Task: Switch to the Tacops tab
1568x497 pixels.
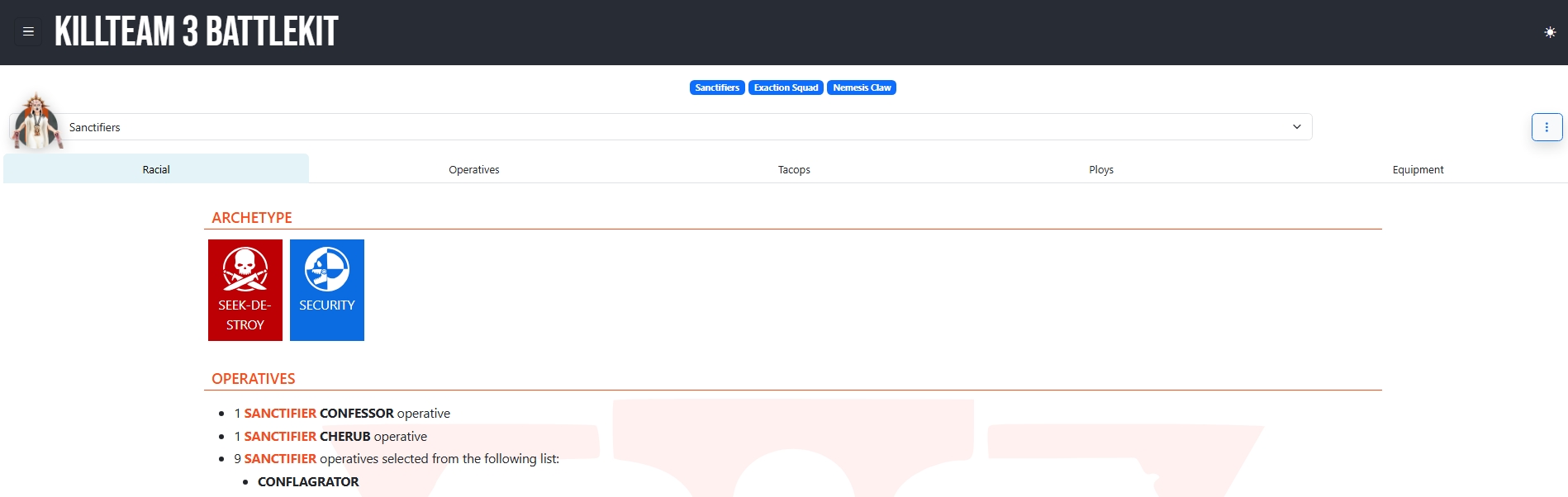Action: tap(794, 169)
